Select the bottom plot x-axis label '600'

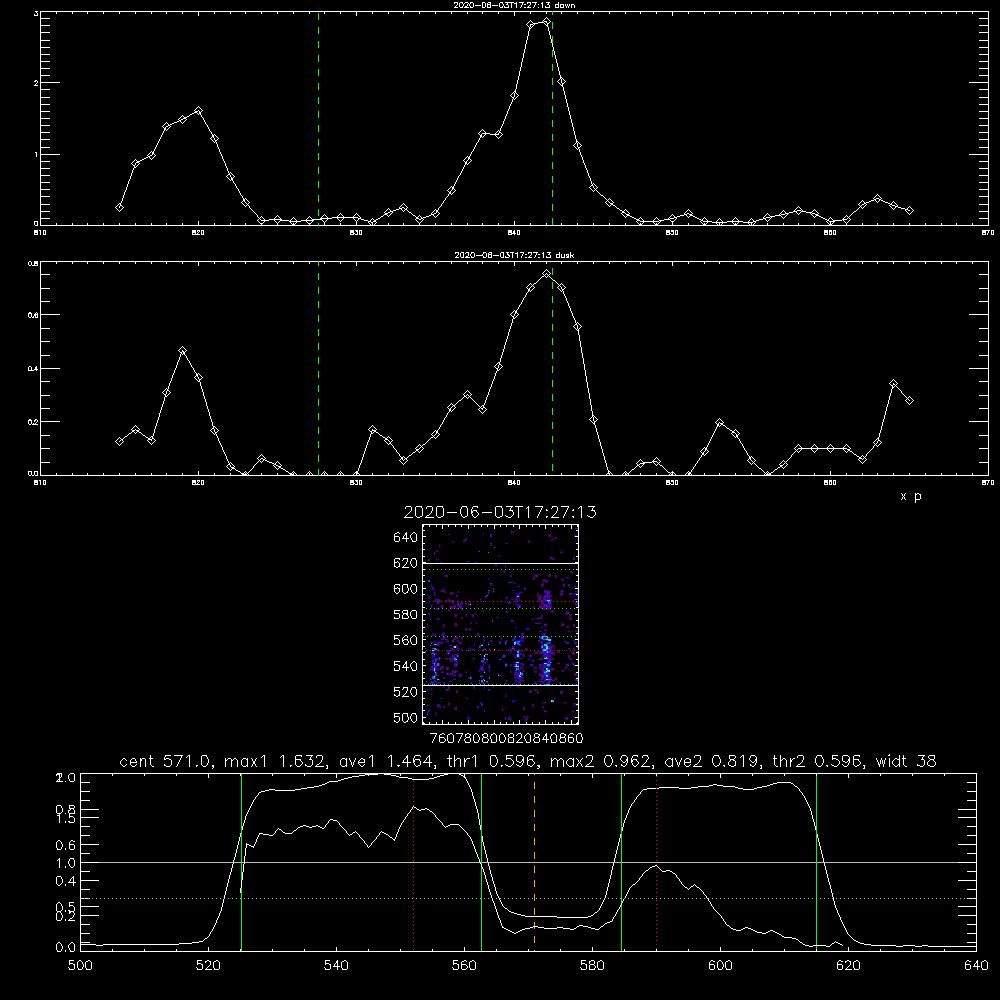[x=720, y=966]
